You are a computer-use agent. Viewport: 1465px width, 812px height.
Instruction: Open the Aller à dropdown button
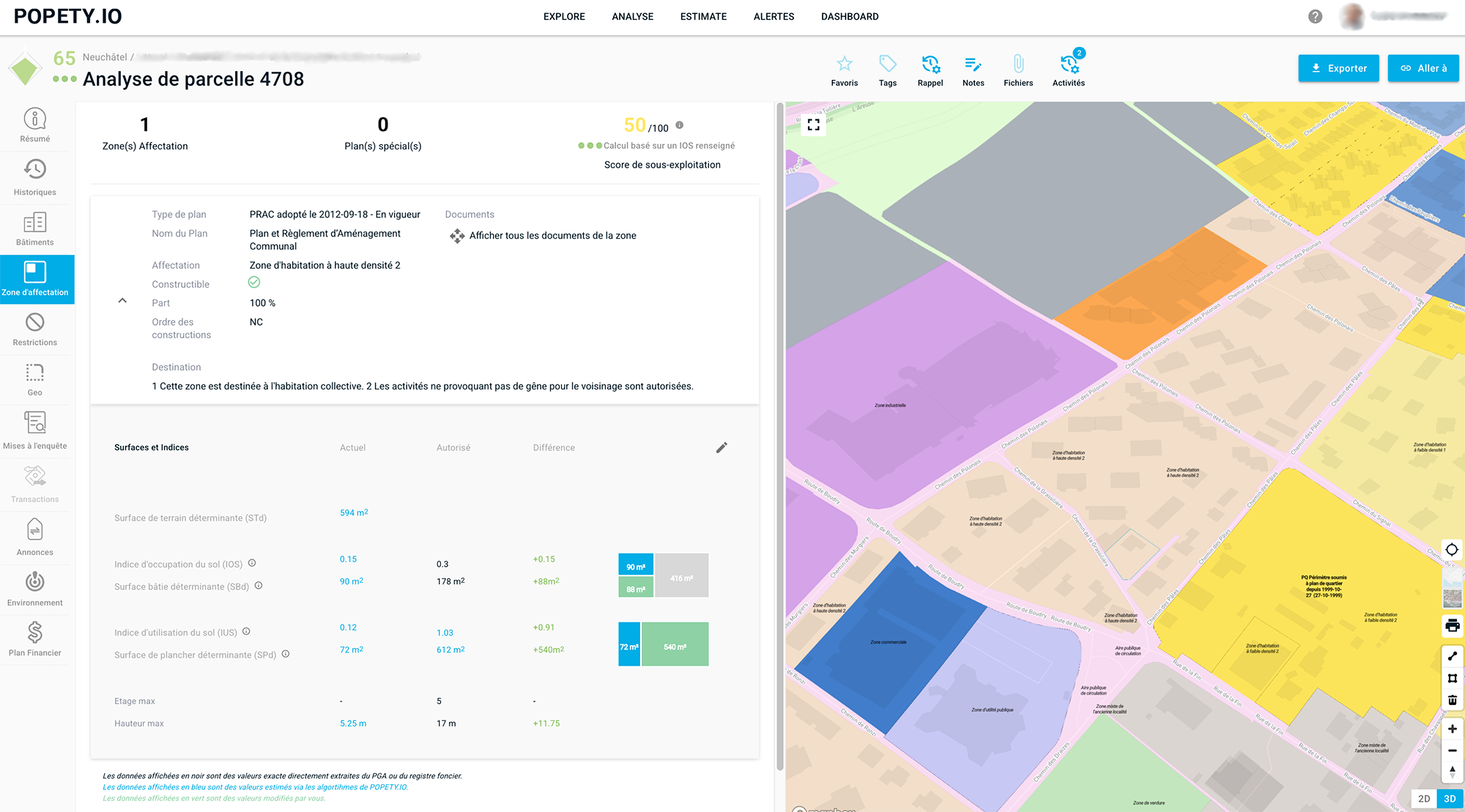[1423, 68]
